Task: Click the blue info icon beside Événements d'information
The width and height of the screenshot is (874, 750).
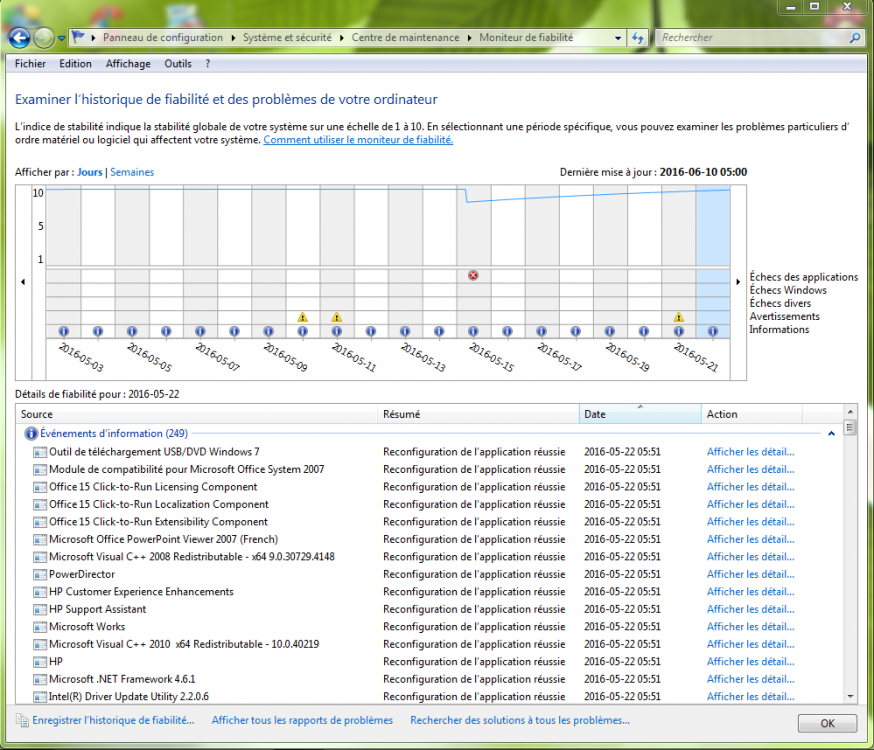Action: [31, 434]
